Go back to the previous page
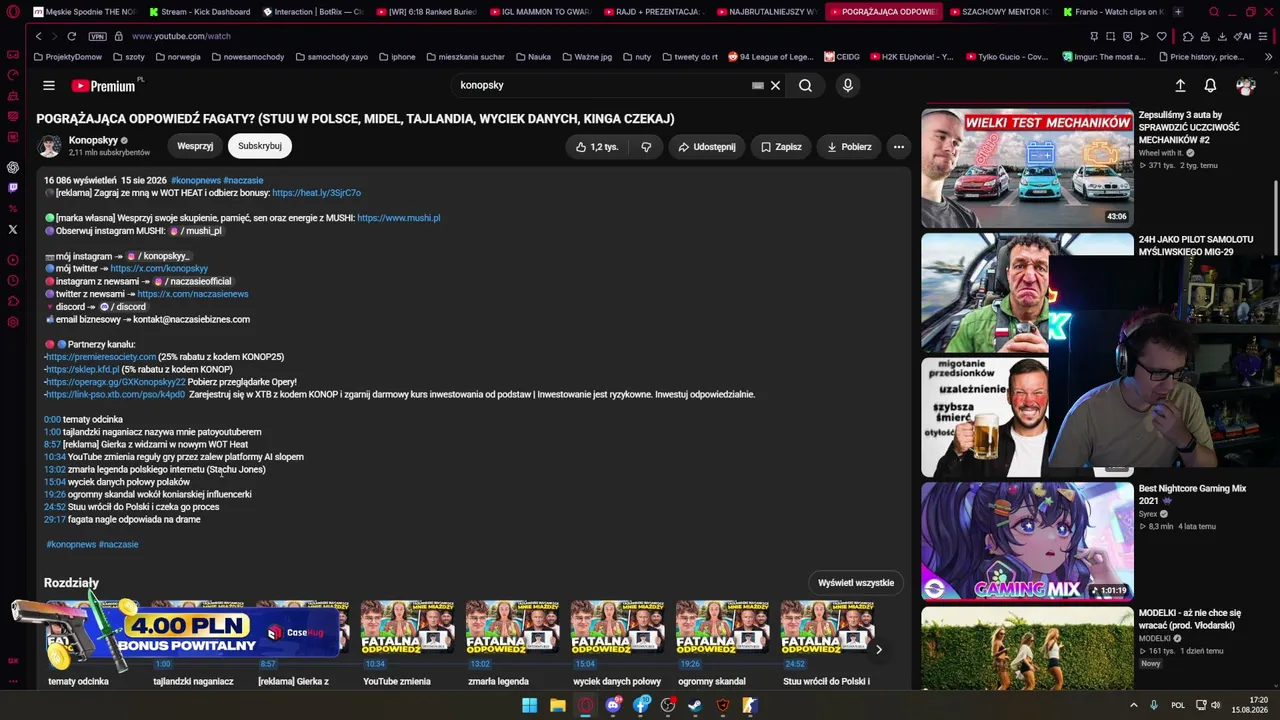The image size is (1280, 720). pyautogui.click(x=38, y=36)
